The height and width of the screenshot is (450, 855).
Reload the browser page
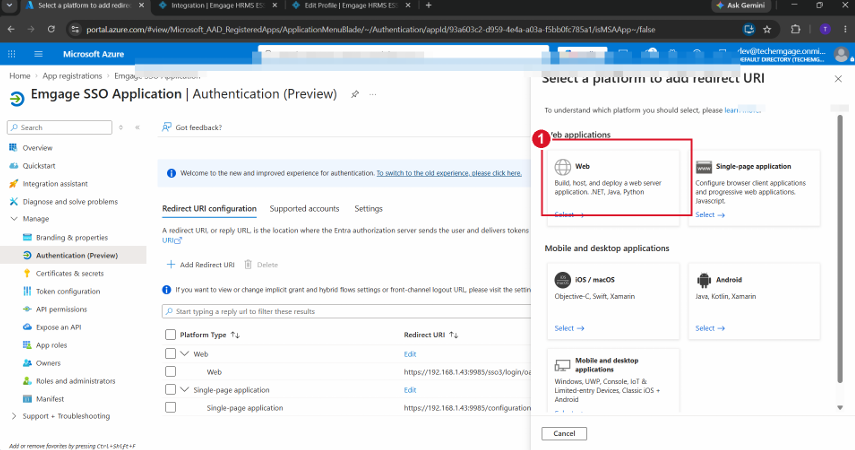tap(51, 29)
